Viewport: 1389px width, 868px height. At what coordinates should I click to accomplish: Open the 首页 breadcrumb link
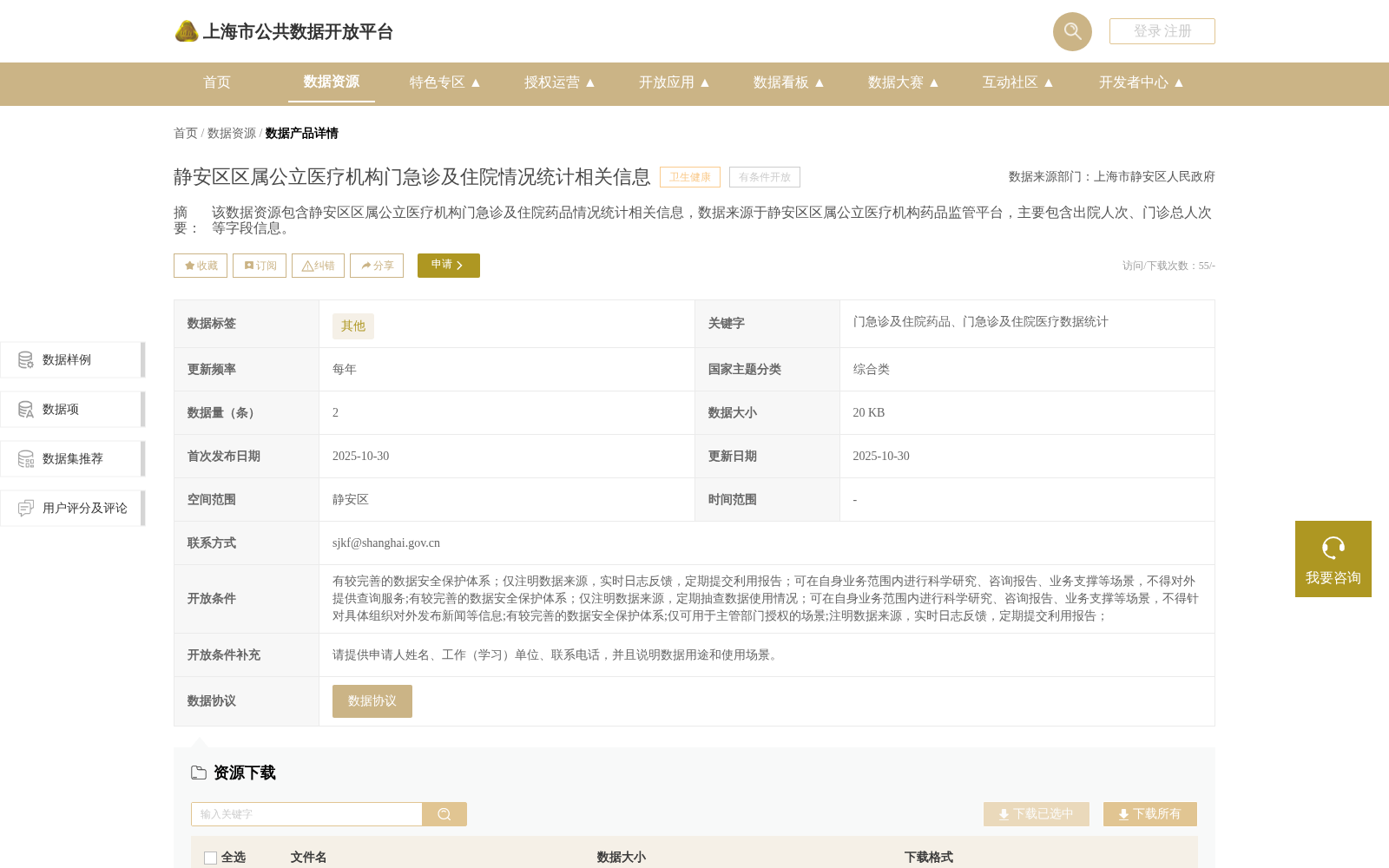tap(186, 134)
